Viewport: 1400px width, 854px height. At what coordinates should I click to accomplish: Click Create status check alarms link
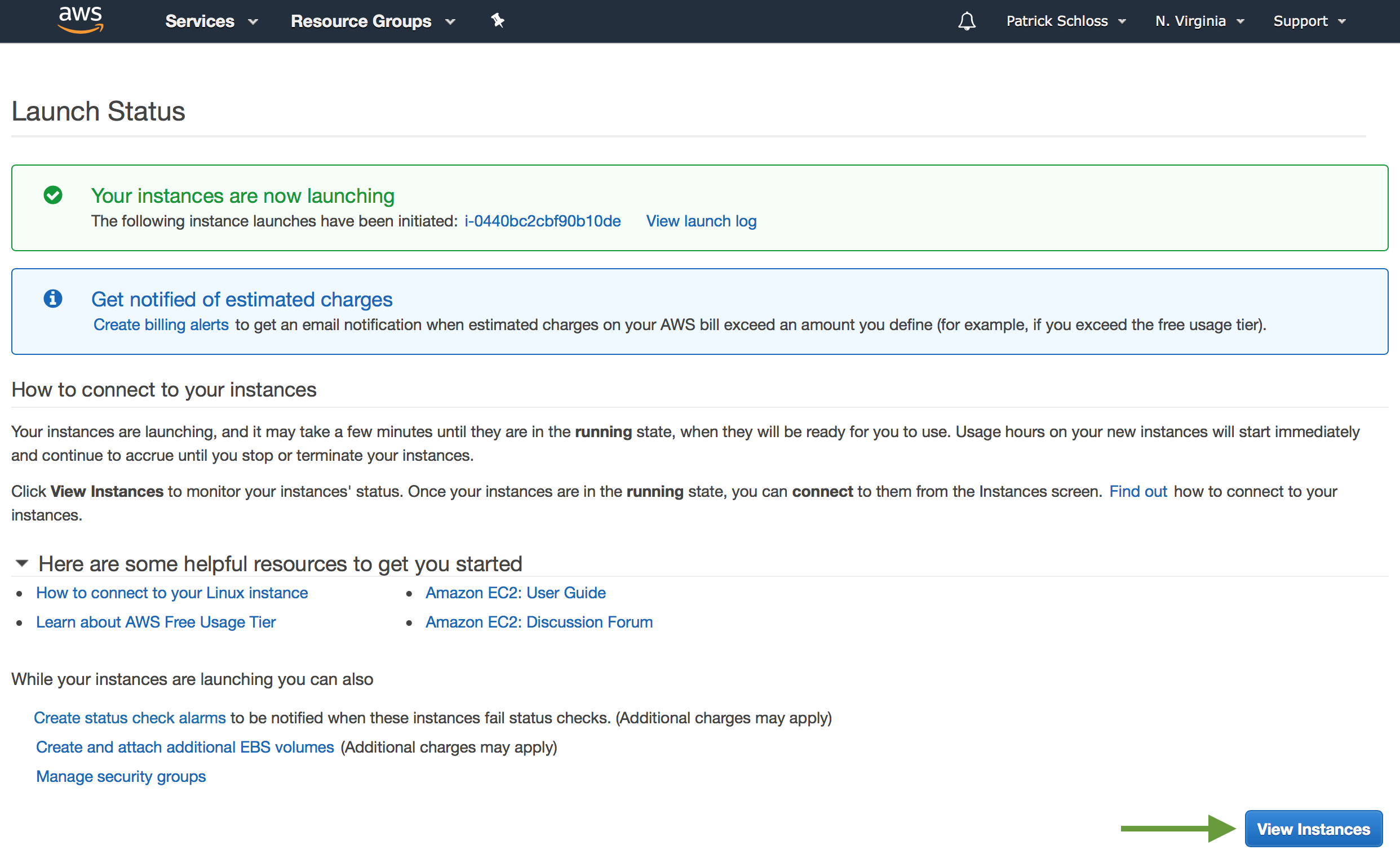point(130,718)
